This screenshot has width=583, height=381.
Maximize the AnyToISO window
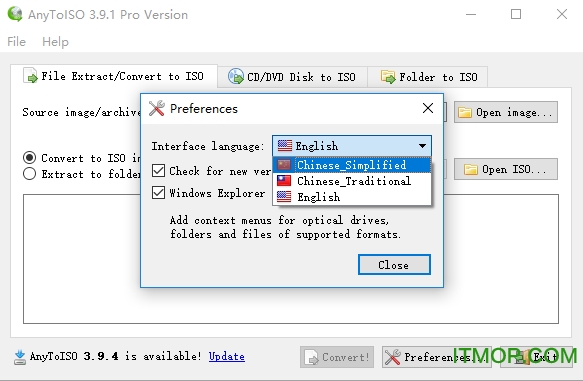[x=516, y=14]
